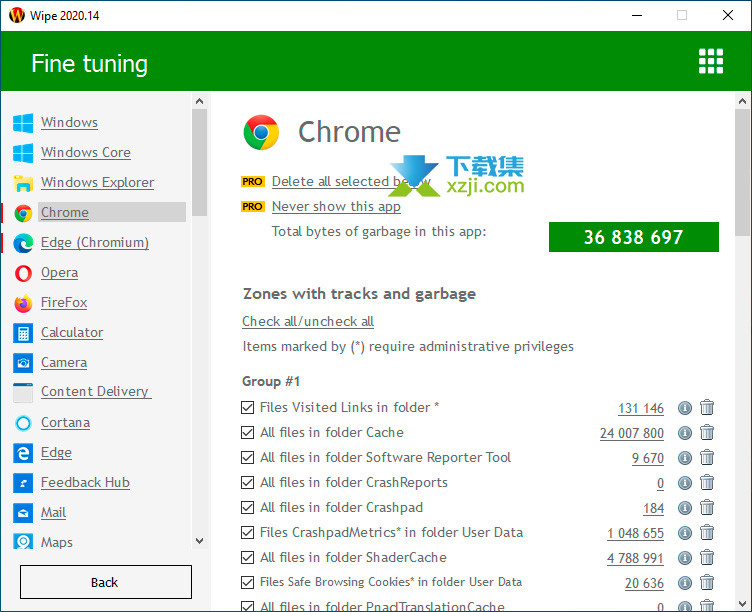Click Check all/uncheck all link
The image size is (752, 612).
pos(308,321)
